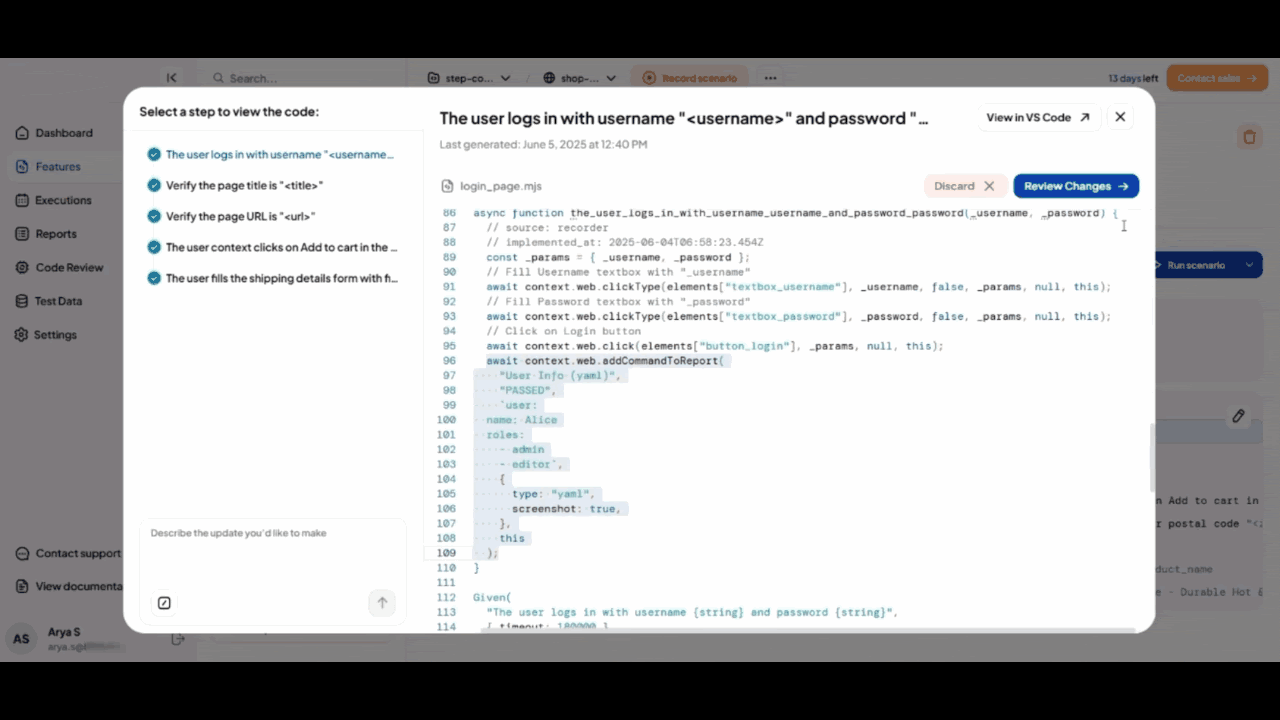Click the send arrow button in the prompt box
The height and width of the screenshot is (720, 1280).
click(381, 603)
